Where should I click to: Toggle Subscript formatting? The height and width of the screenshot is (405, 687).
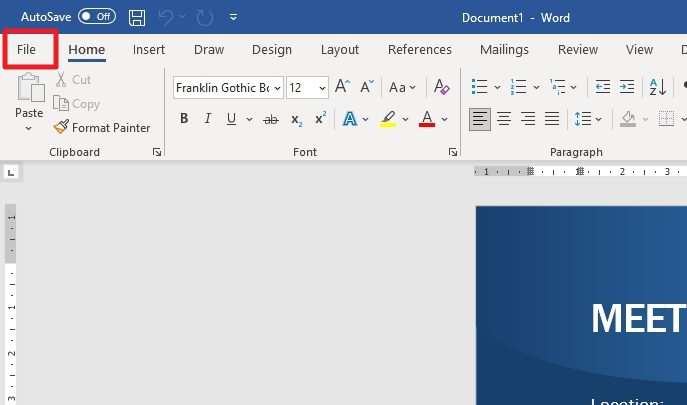point(297,120)
